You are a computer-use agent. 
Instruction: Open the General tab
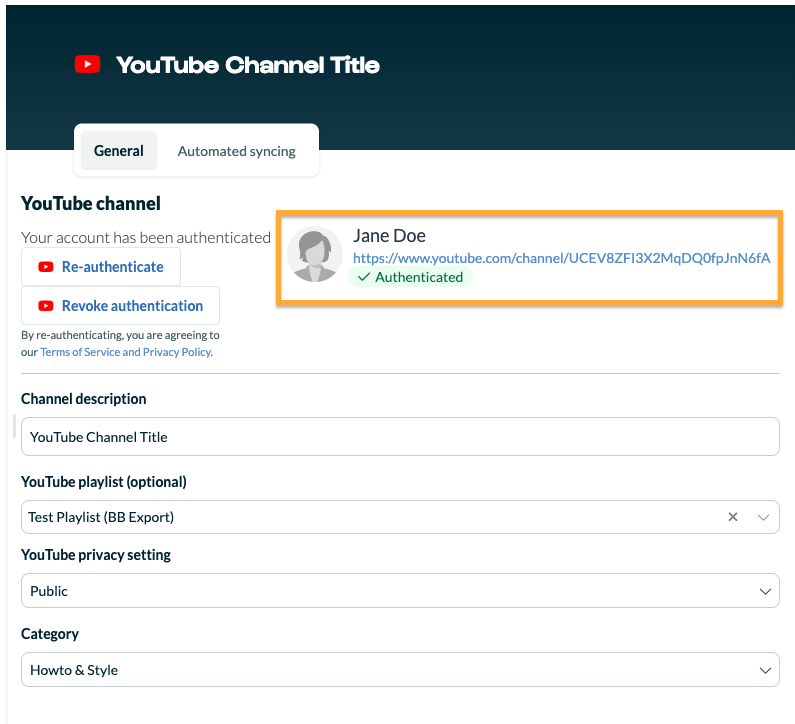tap(119, 151)
